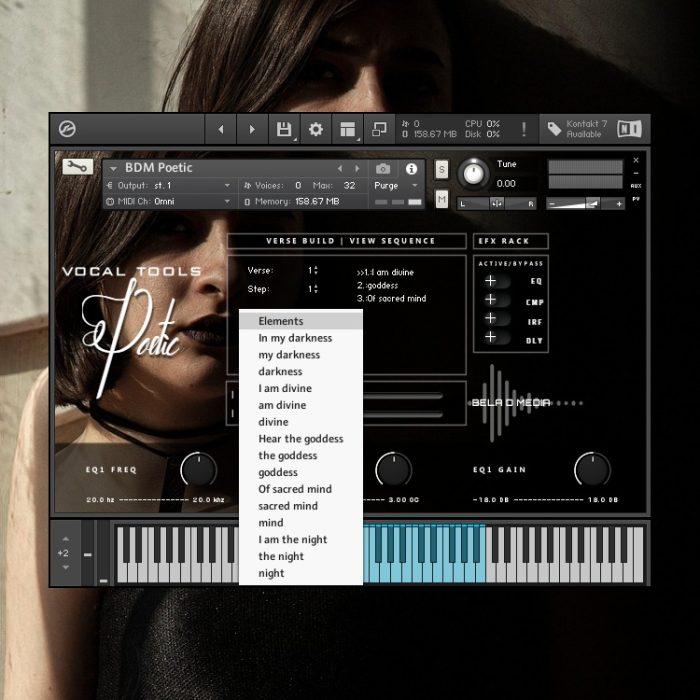Click the camera snapshot icon
The image size is (700, 700).
pos(383,168)
